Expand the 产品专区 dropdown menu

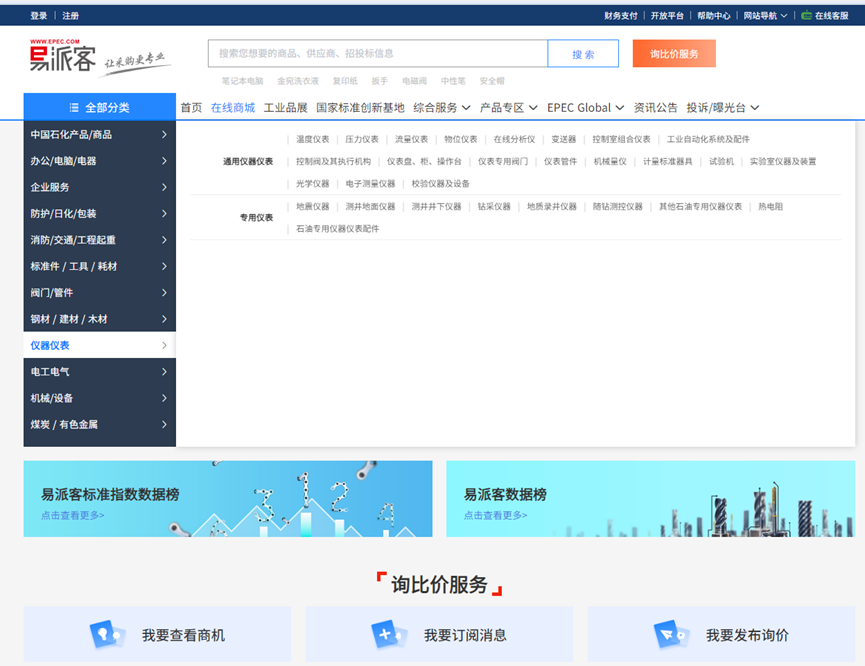point(508,108)
